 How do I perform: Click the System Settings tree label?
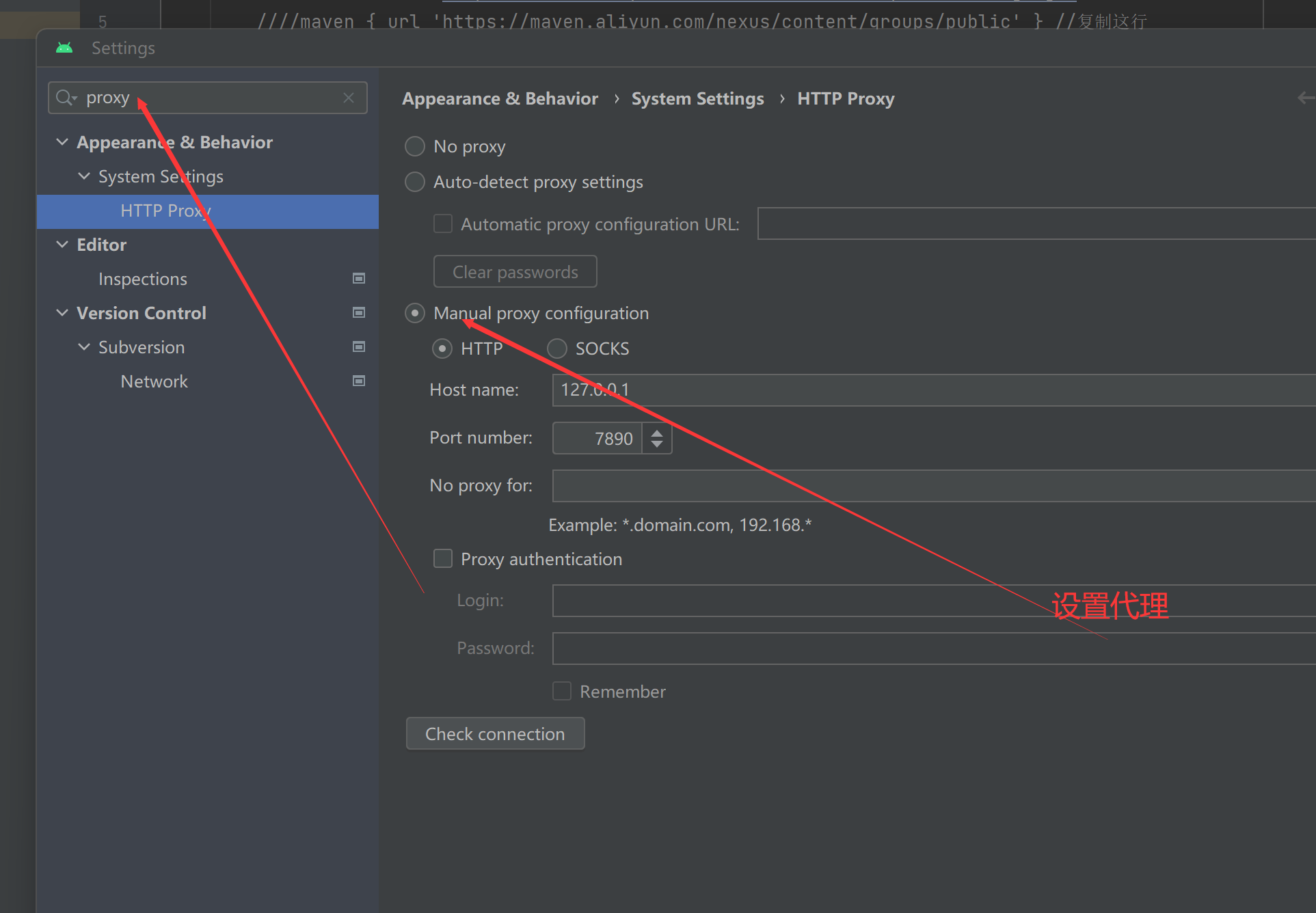161,176
